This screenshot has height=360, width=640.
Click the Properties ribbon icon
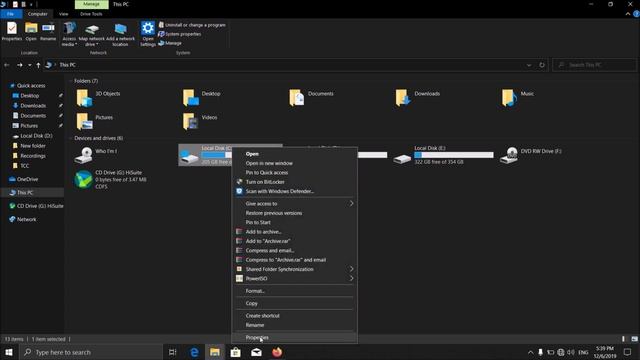point(11,31)
